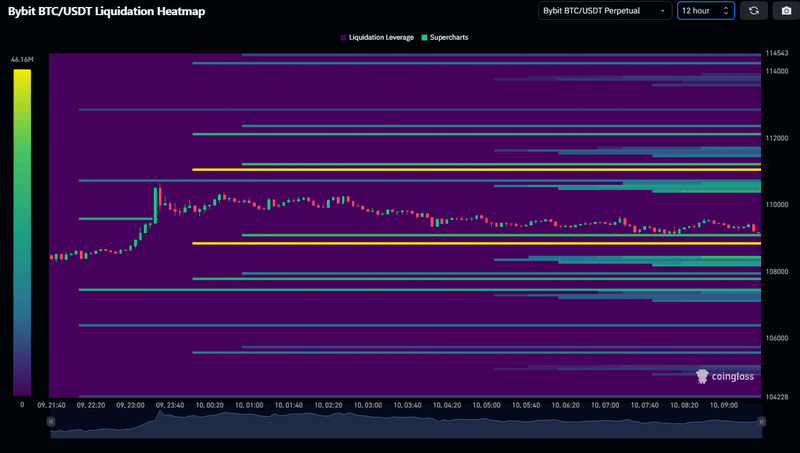This screenshot has height=453, width=800.
Task: Click the 106000 price axis label
Action: 777,338
